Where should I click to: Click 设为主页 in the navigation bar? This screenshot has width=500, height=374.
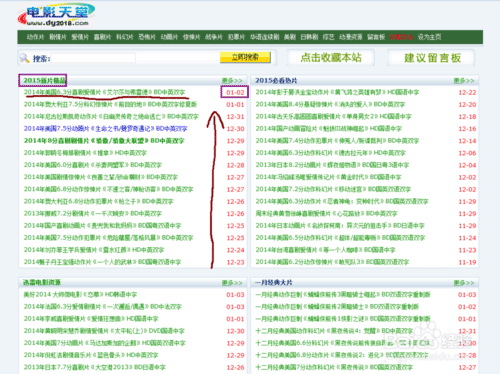tap(429, 37)
